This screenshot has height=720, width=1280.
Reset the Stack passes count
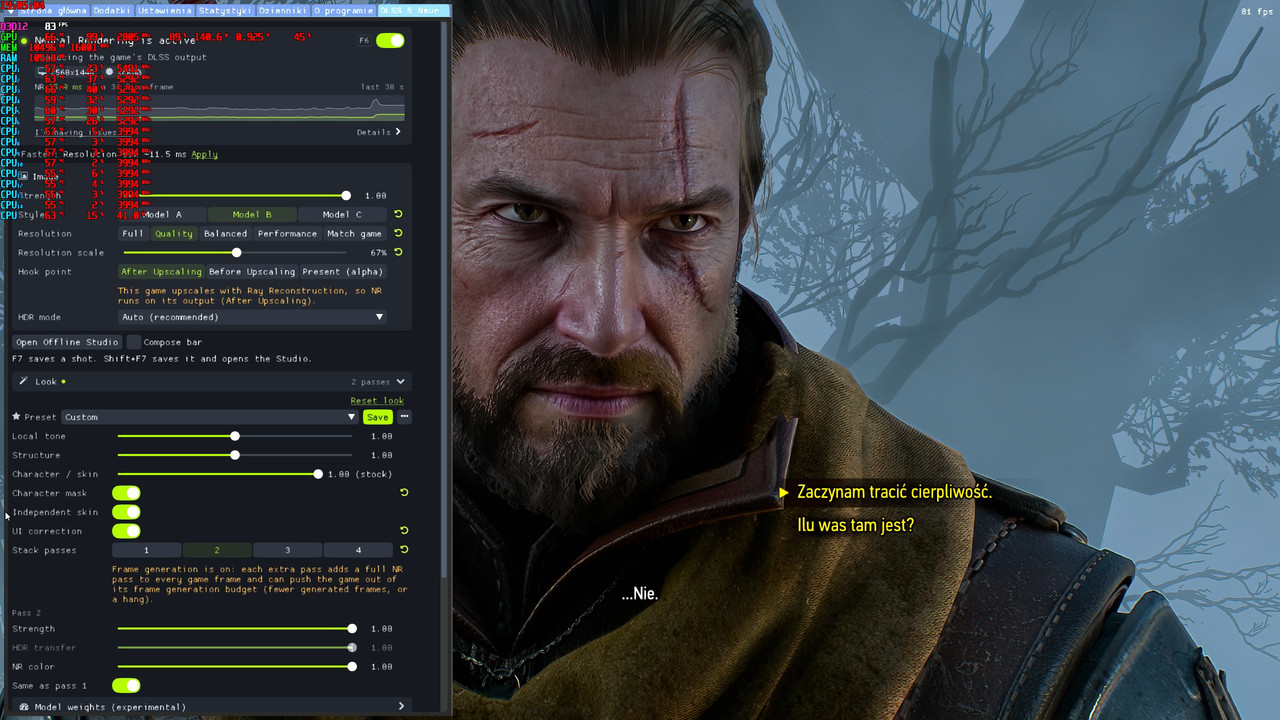coord(404,549)
